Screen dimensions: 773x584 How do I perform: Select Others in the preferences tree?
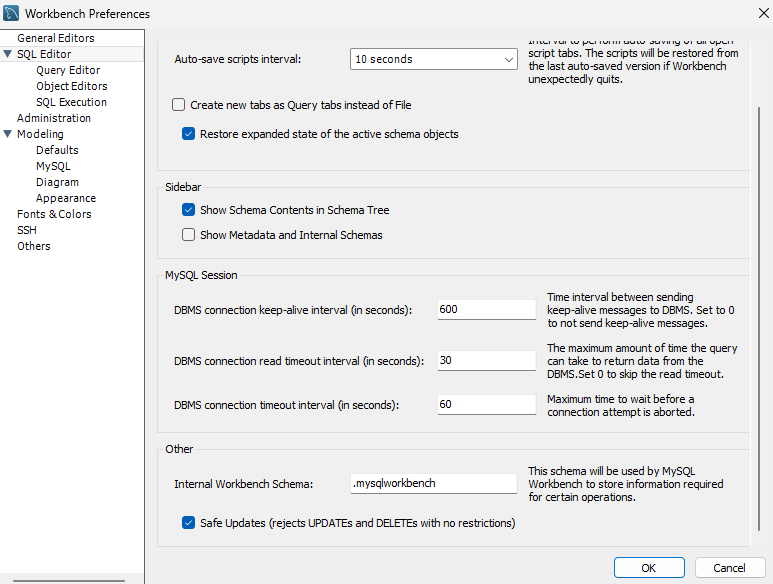(34, 246)
